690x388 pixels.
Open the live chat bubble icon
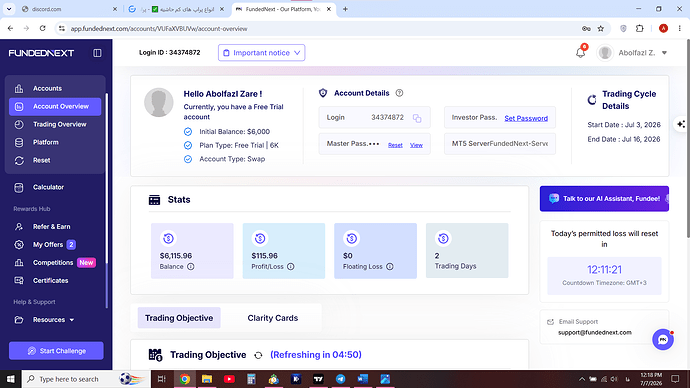click(x=663, y=340)
